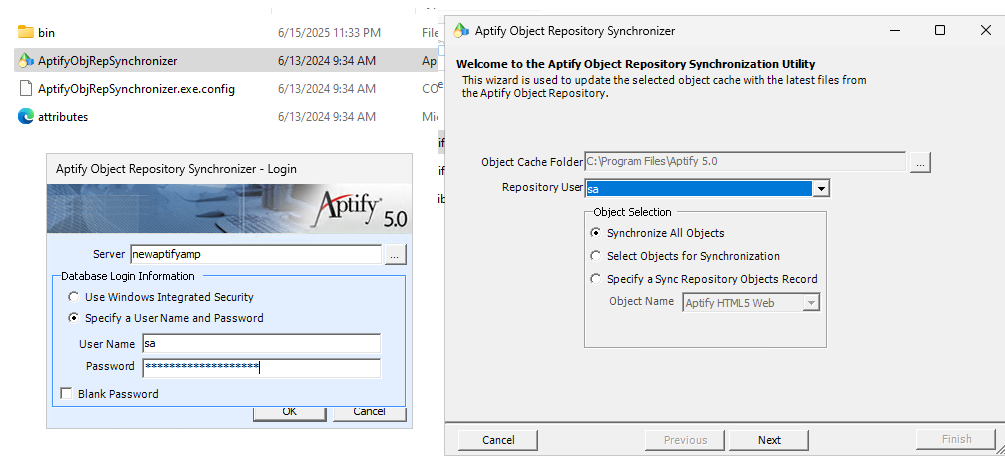
Task: Select the 'attributes' file name
Action: click(x=63, y=117)
